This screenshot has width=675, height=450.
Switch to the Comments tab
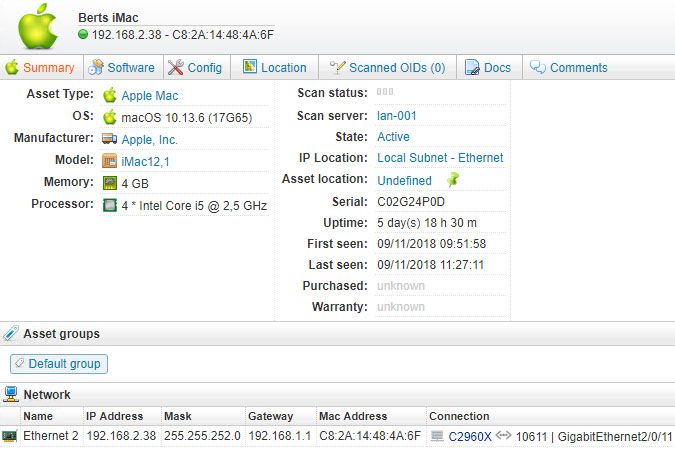568,68
